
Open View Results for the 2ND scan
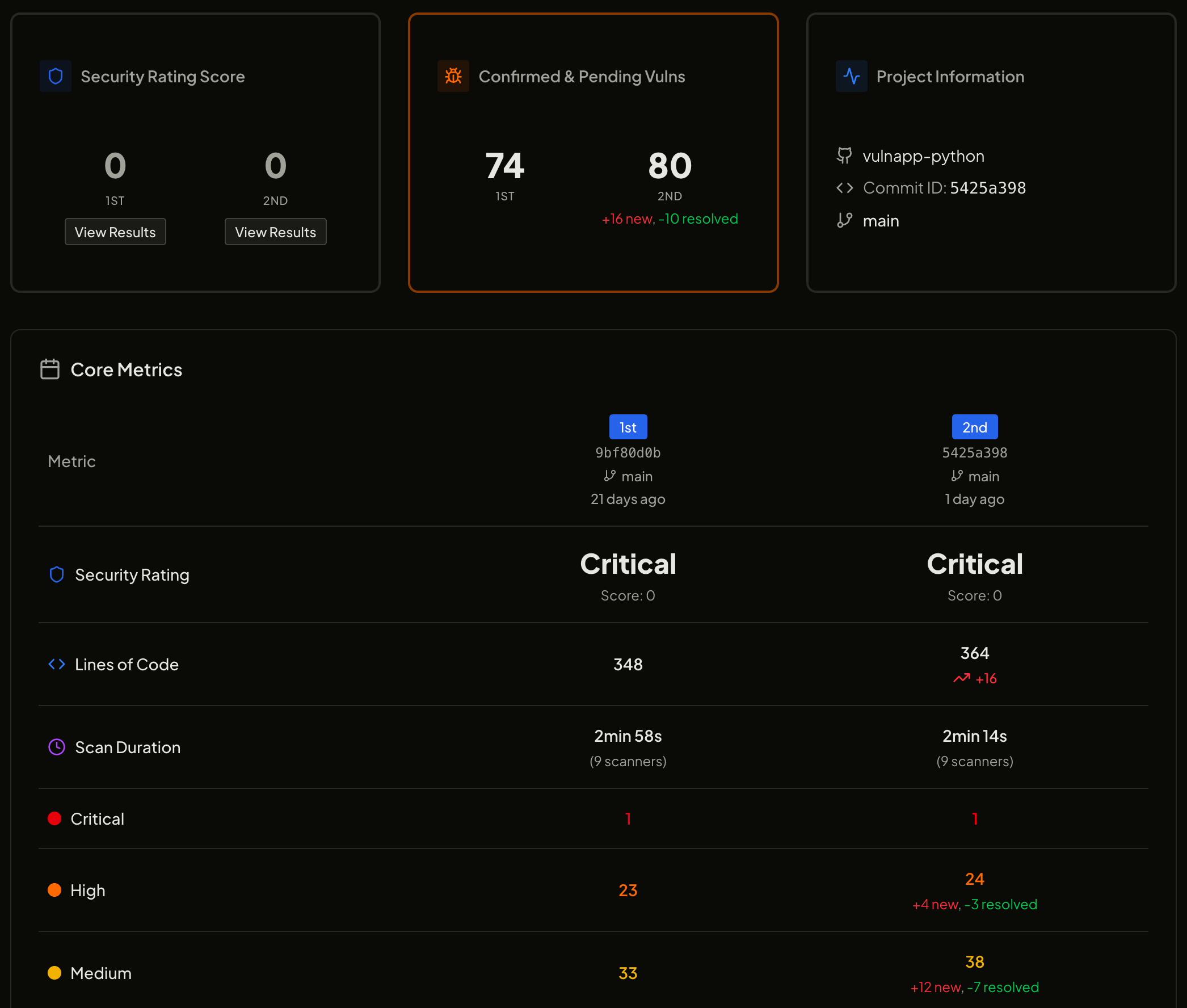click(275, 232)
